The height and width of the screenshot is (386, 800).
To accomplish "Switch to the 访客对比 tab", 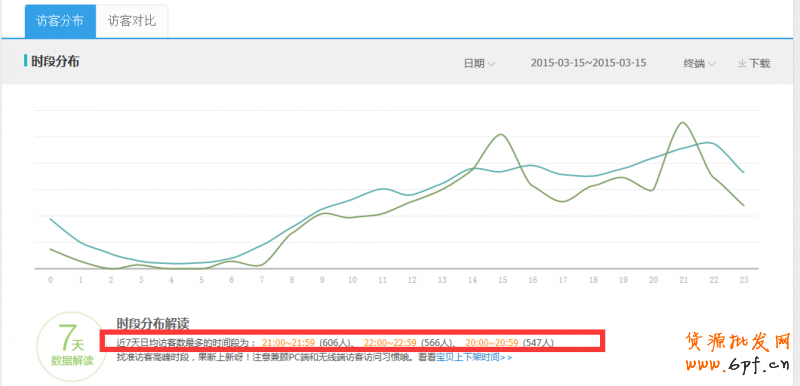I will tap(132, 21).
